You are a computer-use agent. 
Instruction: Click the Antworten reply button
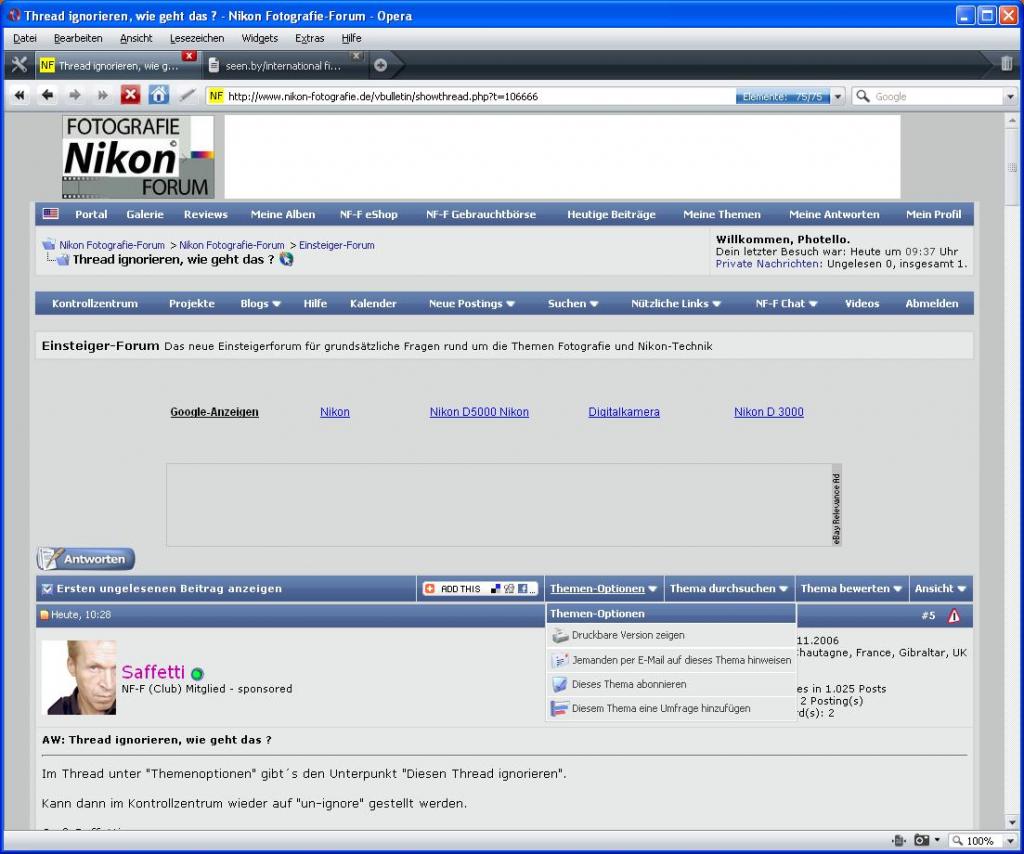click(86, 559)
